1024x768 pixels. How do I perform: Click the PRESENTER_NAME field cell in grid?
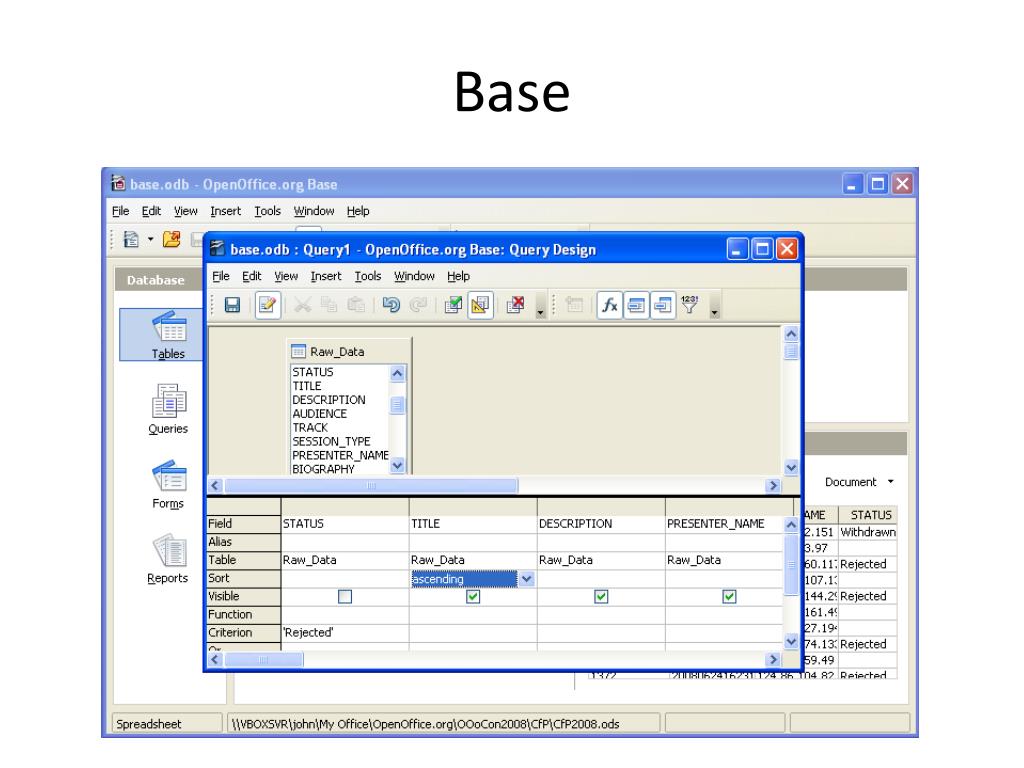pos(724,524)
